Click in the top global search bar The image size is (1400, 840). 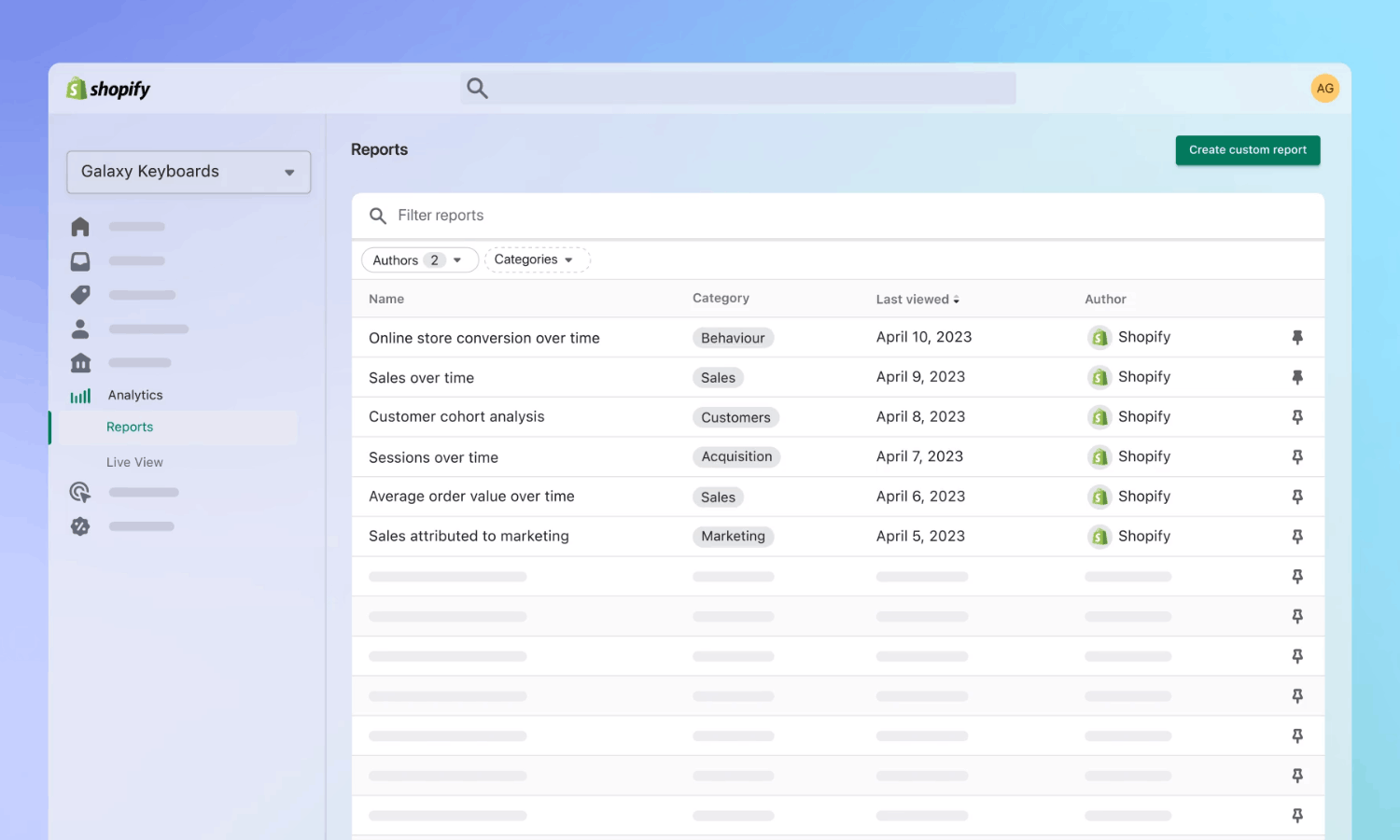click(738, 89)
